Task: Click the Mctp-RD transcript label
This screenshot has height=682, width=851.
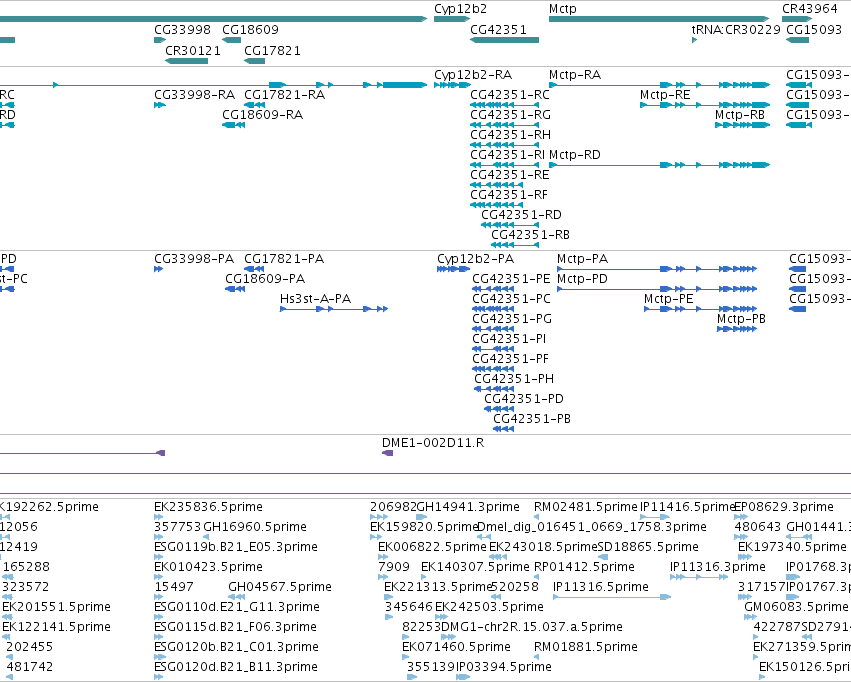Action: coord(575,155)
